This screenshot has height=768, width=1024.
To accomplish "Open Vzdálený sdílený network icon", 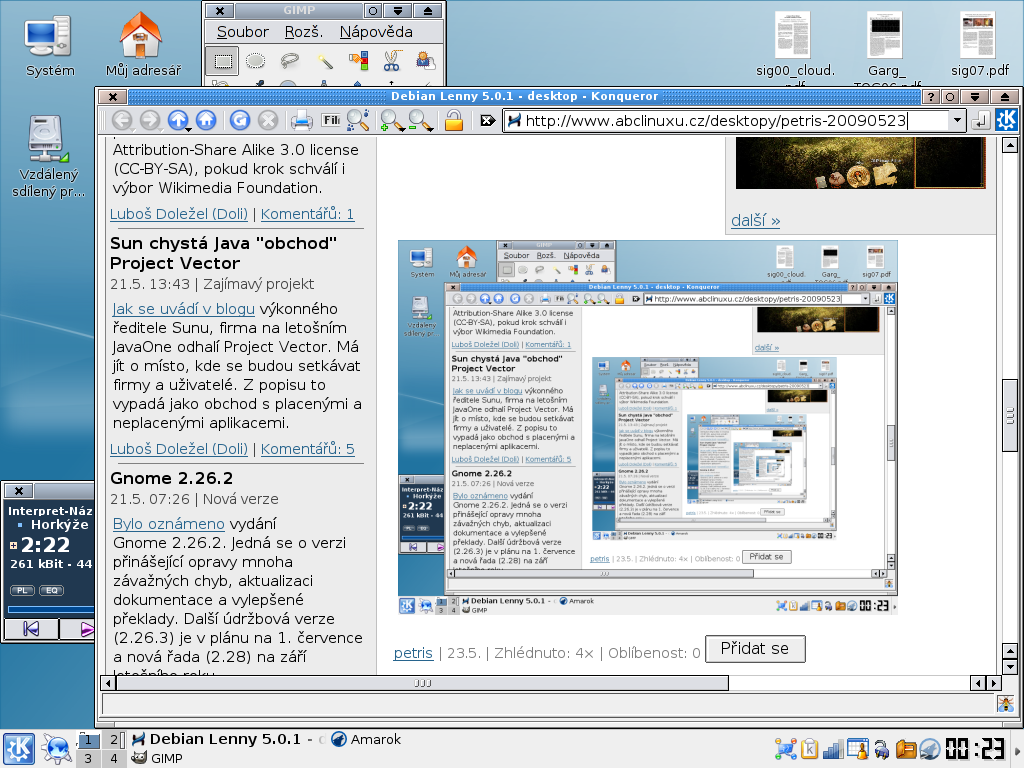I will pos(48,156).
